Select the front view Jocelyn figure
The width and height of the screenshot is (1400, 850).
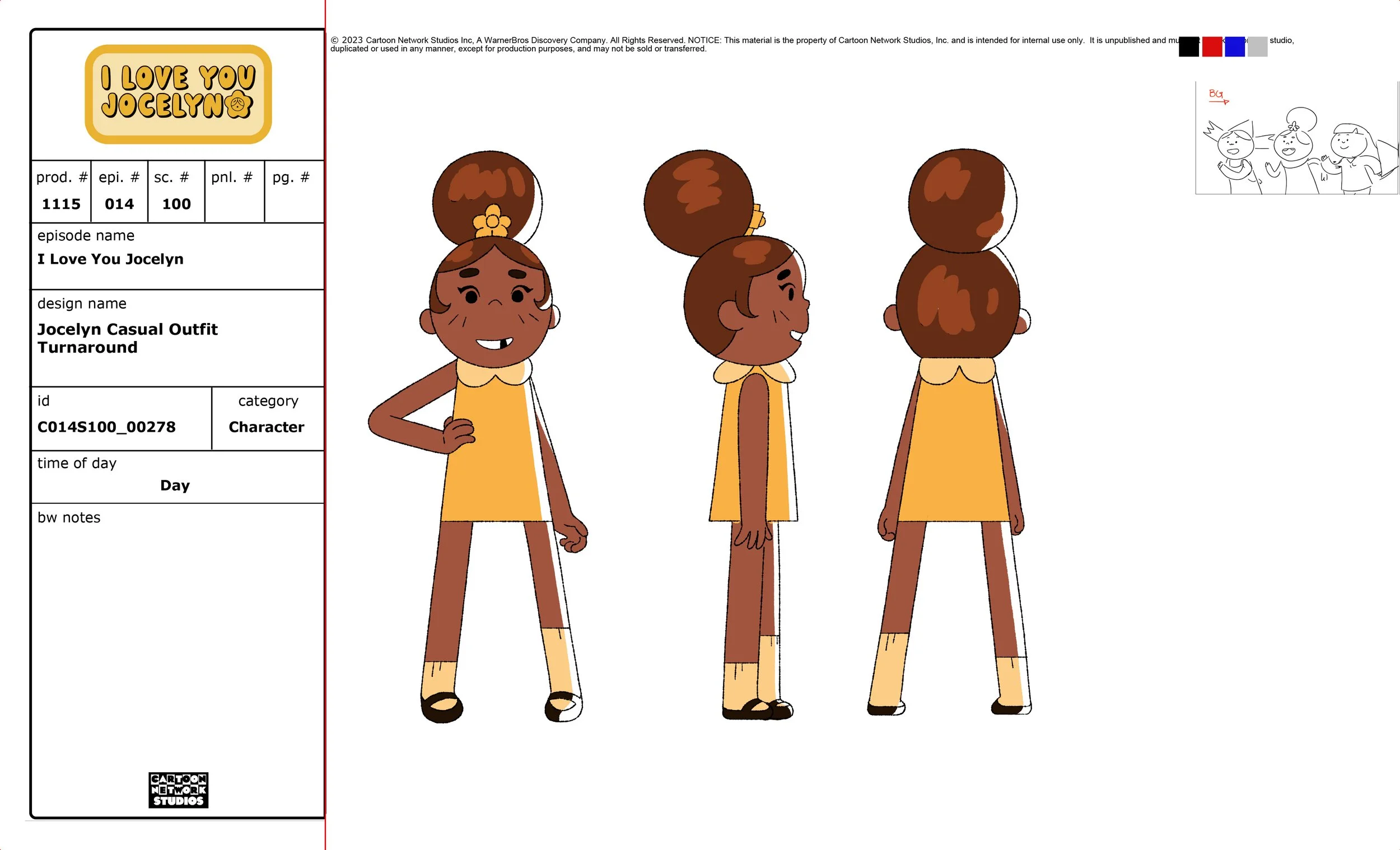(478, 436)
